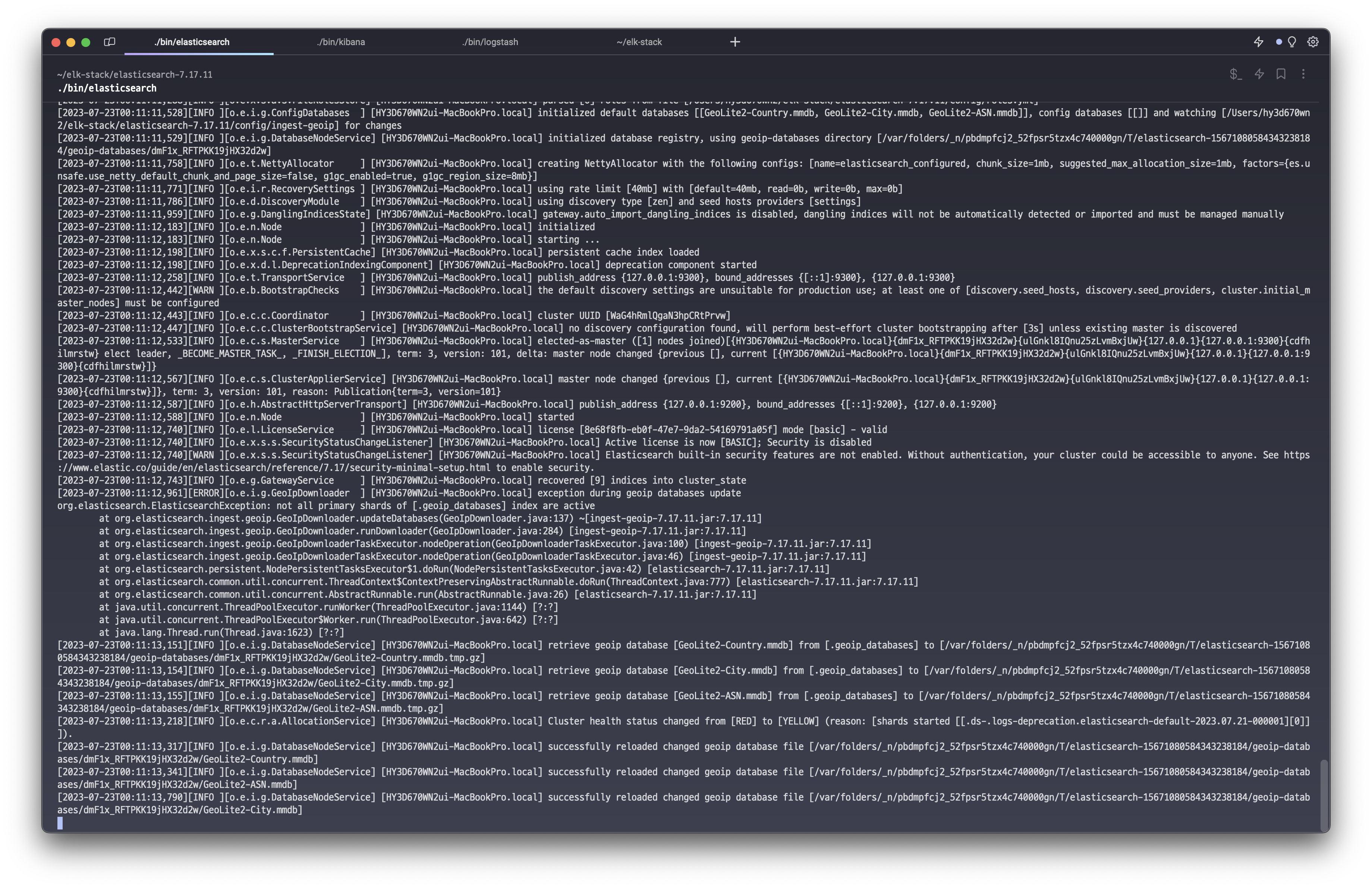Click the yellow minimize window button
The height and width of the screenshot is (888, 1372).
(x=71, y=42)
